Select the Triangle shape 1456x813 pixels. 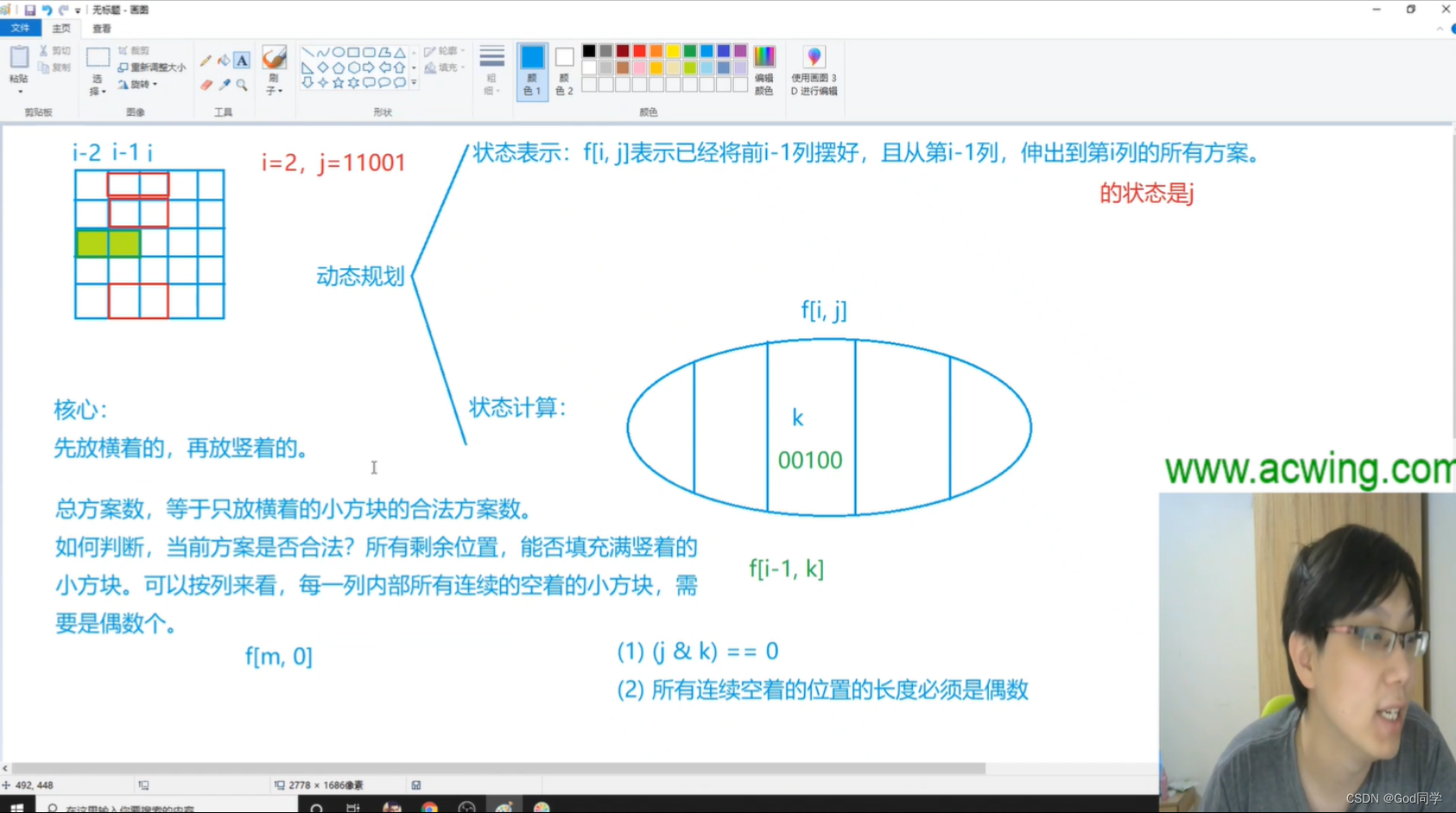(x=399, y=52)
